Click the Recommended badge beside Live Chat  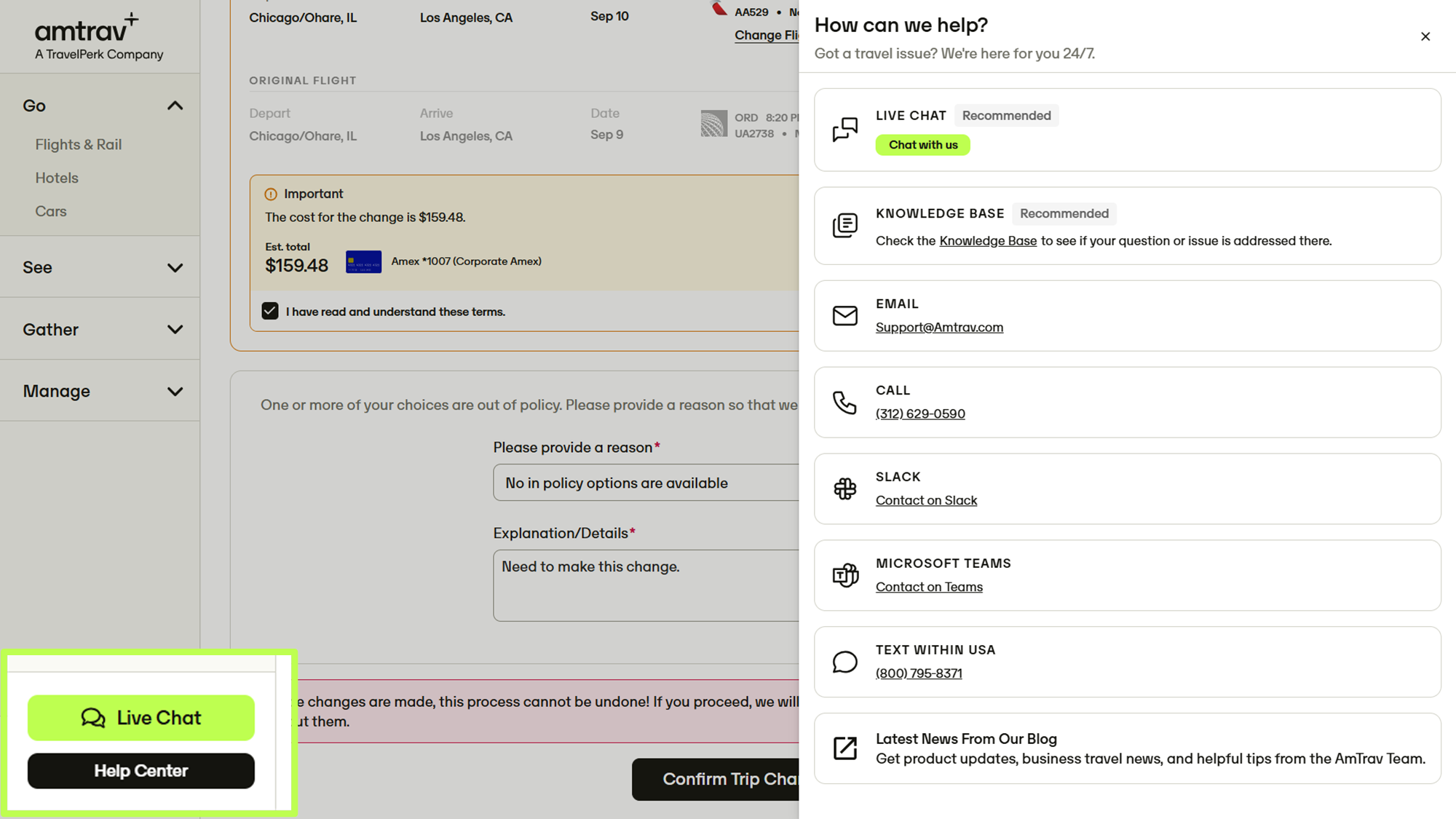1006,116
